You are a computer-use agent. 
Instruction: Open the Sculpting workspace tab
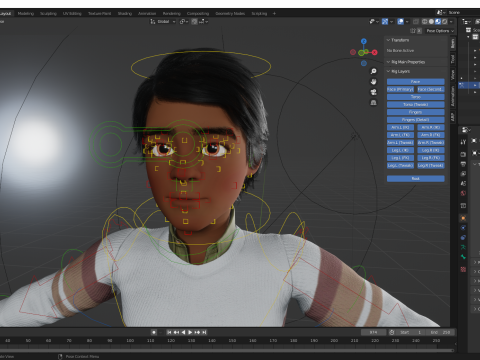point(48,14)
